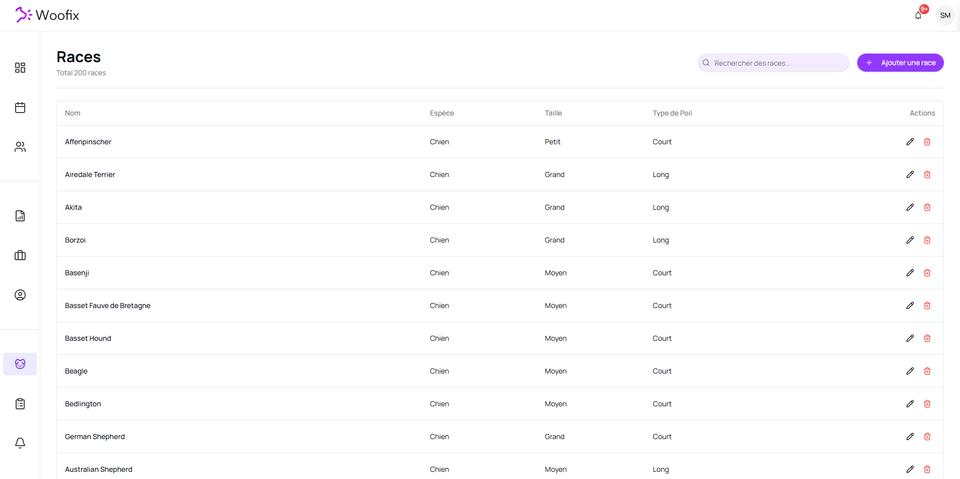Click the notifications bell in top header
This screenshot has height=479, width=960.
pos(918,15)
